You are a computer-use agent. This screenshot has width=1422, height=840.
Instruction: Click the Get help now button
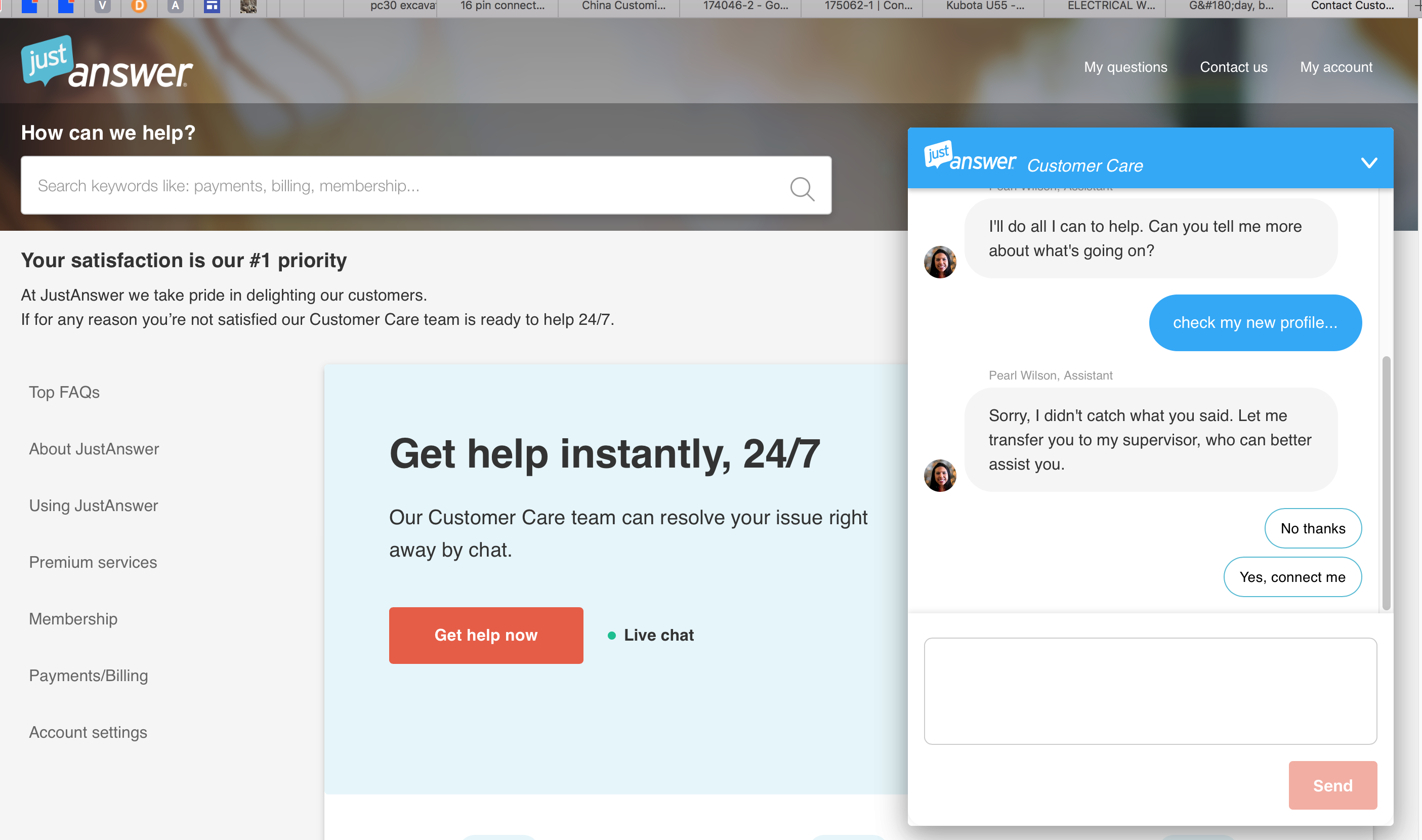point(486,635)
